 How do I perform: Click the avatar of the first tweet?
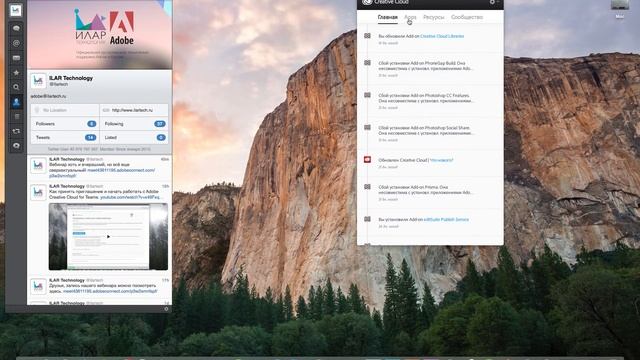point(38,165)
